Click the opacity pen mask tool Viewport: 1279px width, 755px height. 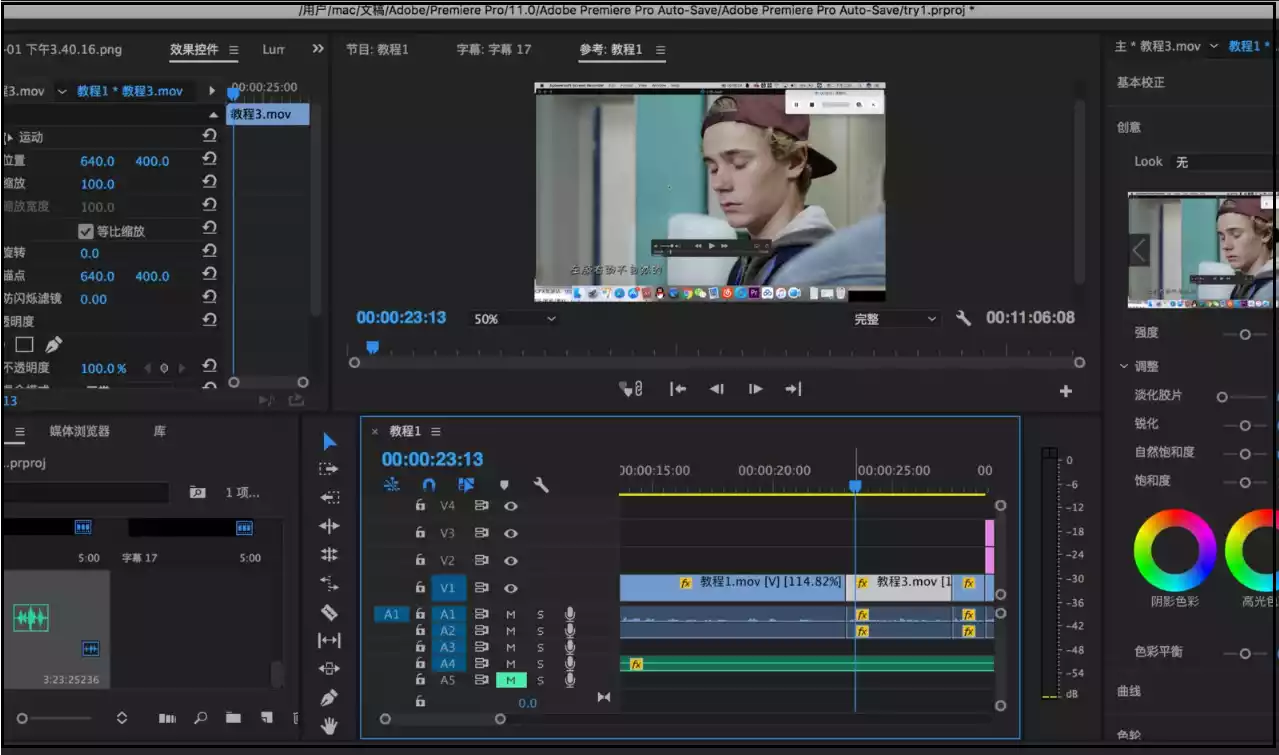[x=53, y=345]
